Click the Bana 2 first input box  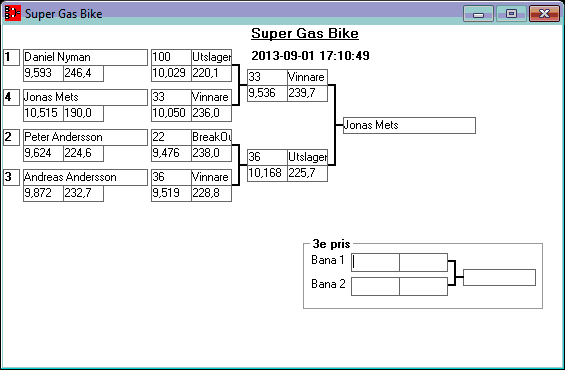click(375, 286)
